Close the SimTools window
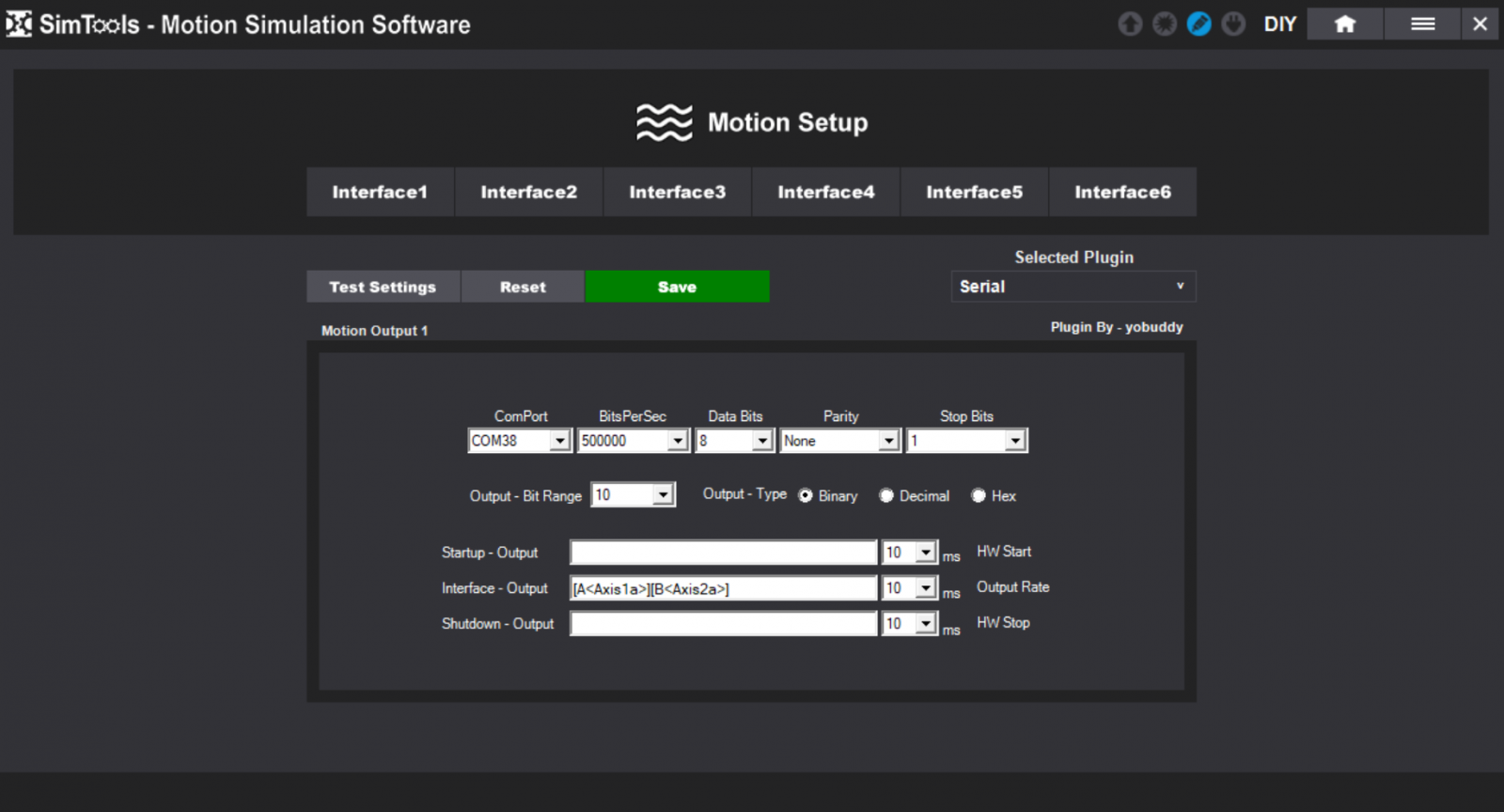1504x812 pixels. click(x=1480, y=24)
